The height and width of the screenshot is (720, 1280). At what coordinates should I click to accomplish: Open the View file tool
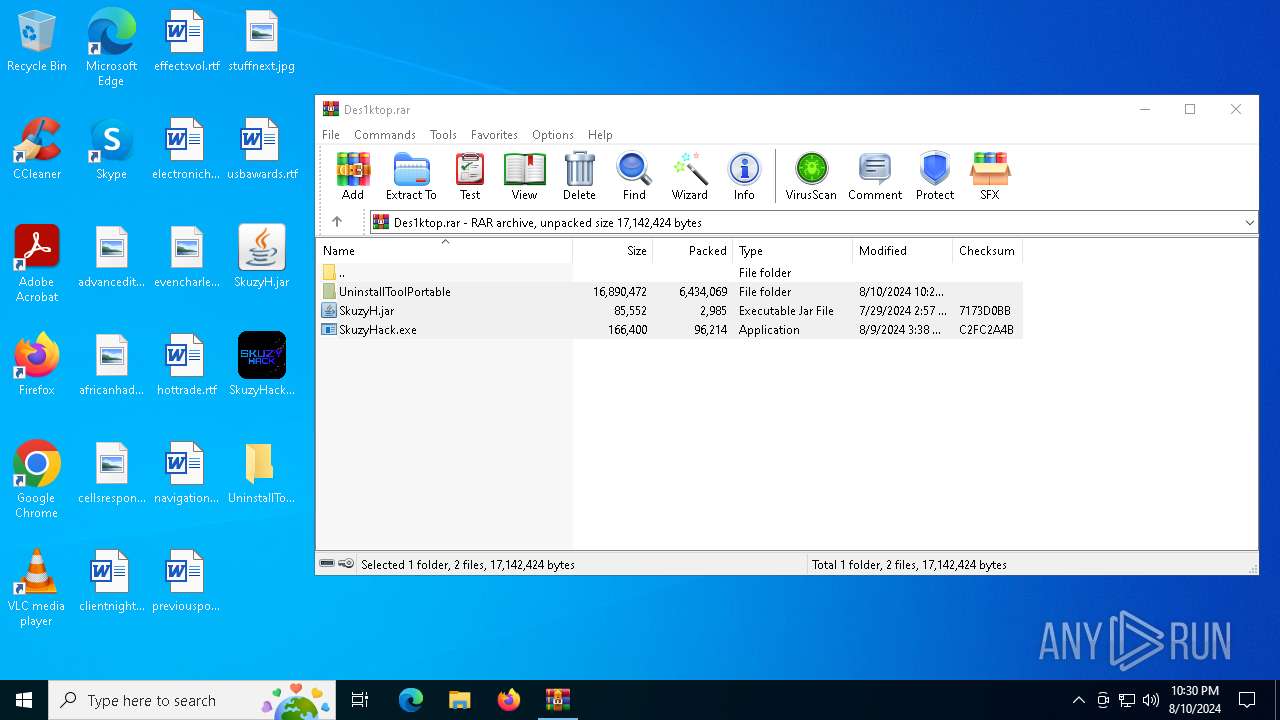point(524,176)
